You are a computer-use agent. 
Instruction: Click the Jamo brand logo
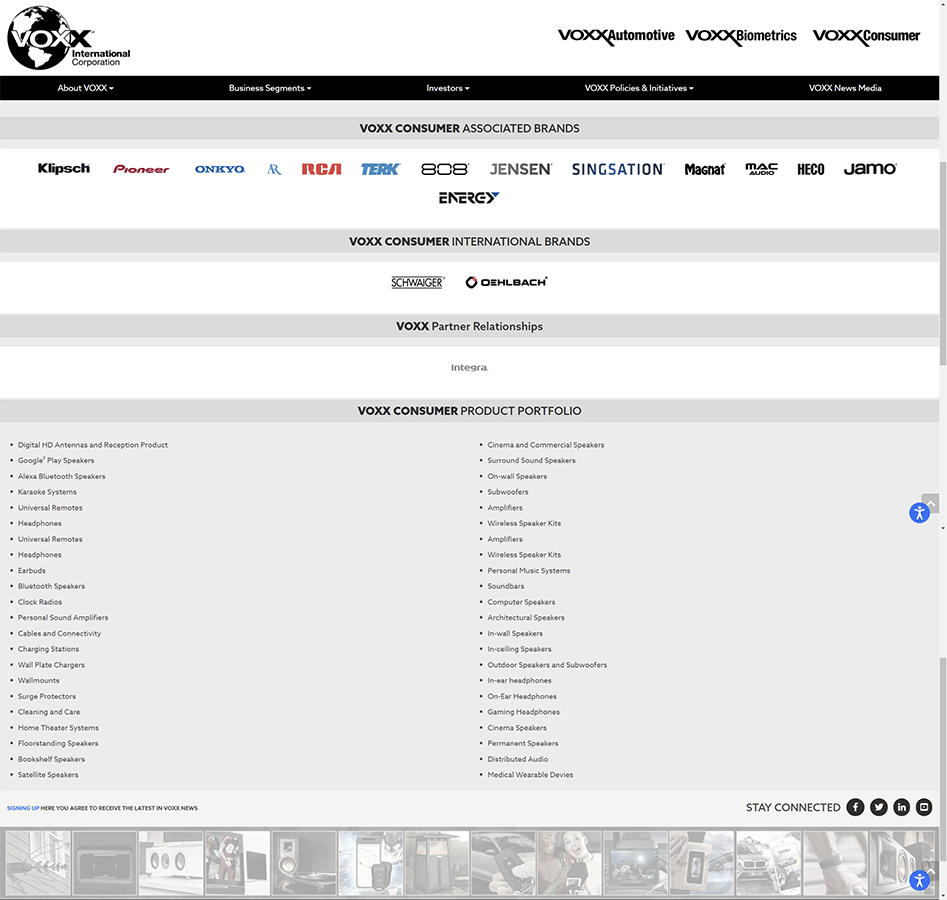pos(870,169)
